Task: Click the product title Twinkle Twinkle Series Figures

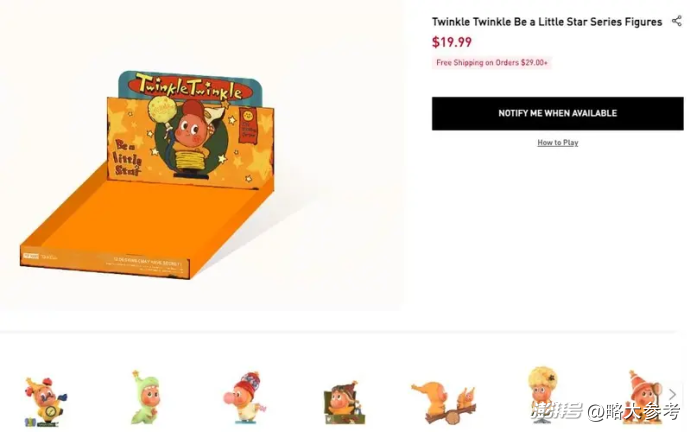Action: click(547, 22)
